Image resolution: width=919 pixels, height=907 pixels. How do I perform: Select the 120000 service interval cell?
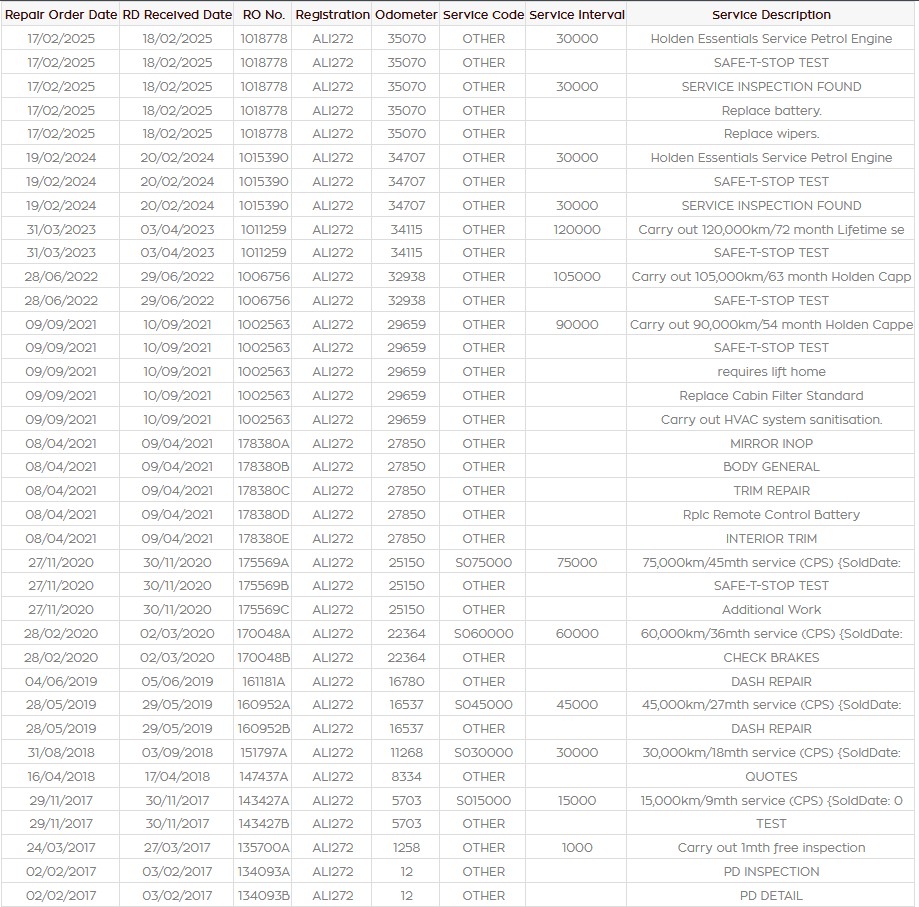pyautogui.click(x=577, y=229)
